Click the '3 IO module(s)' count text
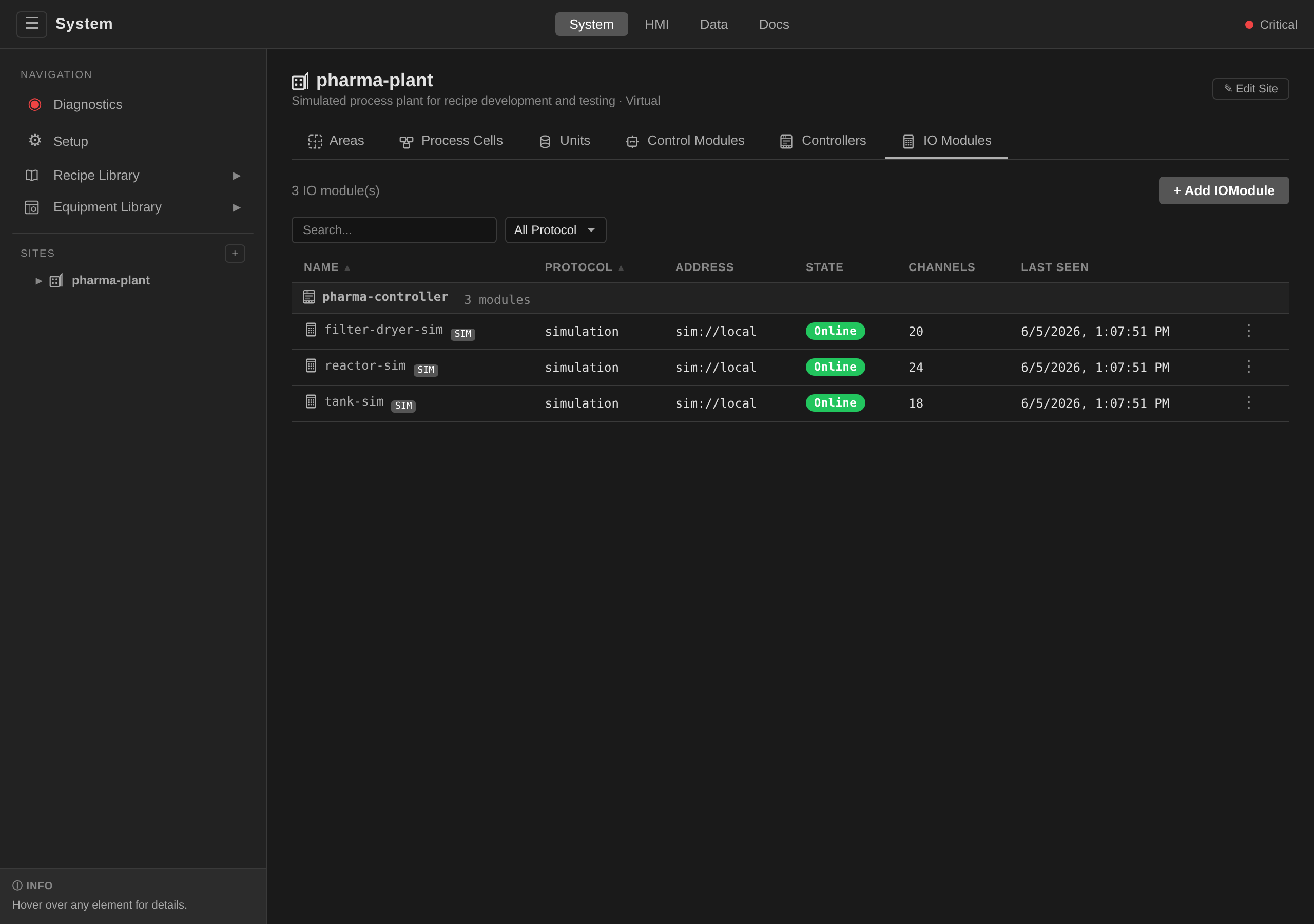Viewport: 1314px width, 924px height. 335,190
